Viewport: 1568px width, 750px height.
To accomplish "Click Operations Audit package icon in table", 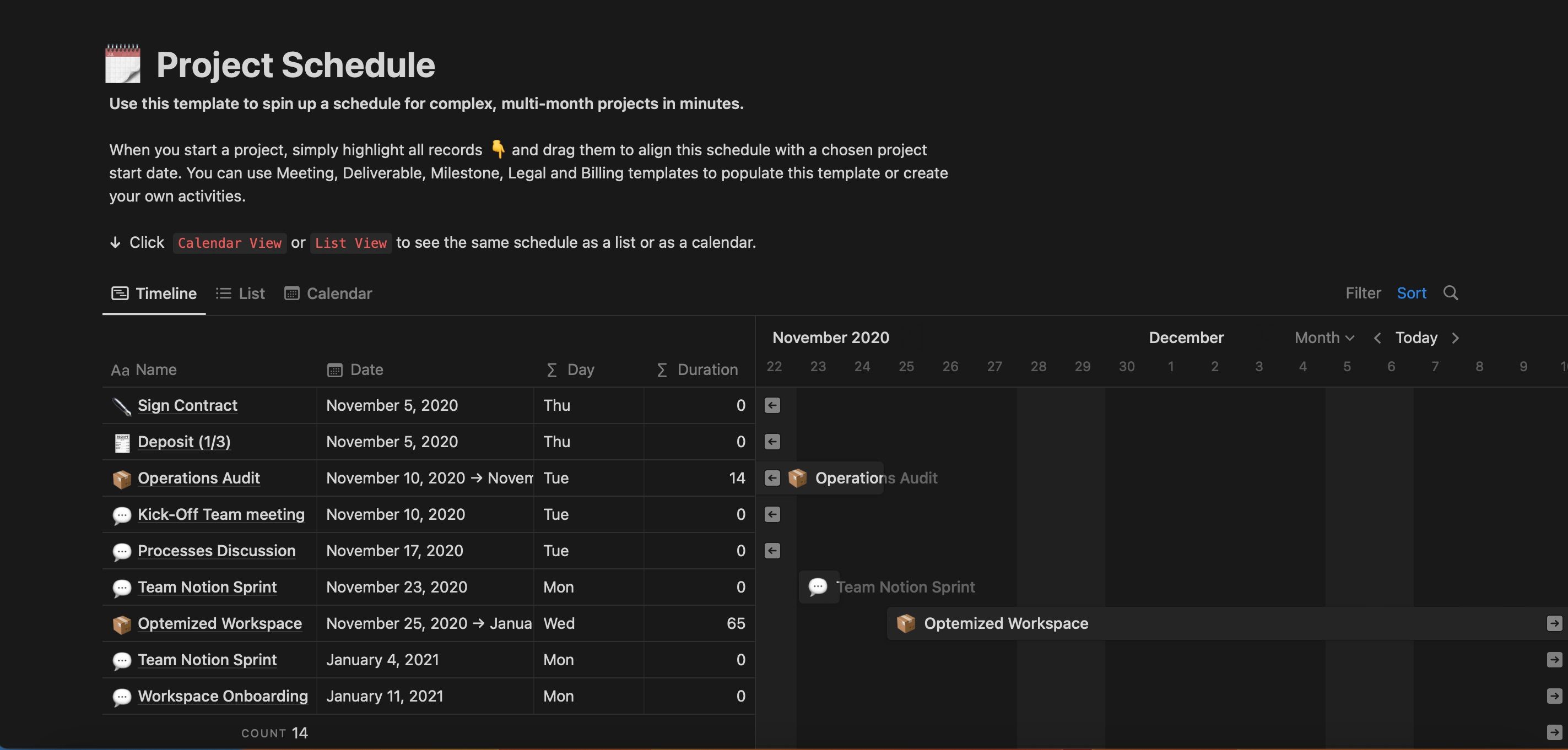I will [x=122, y=479].
